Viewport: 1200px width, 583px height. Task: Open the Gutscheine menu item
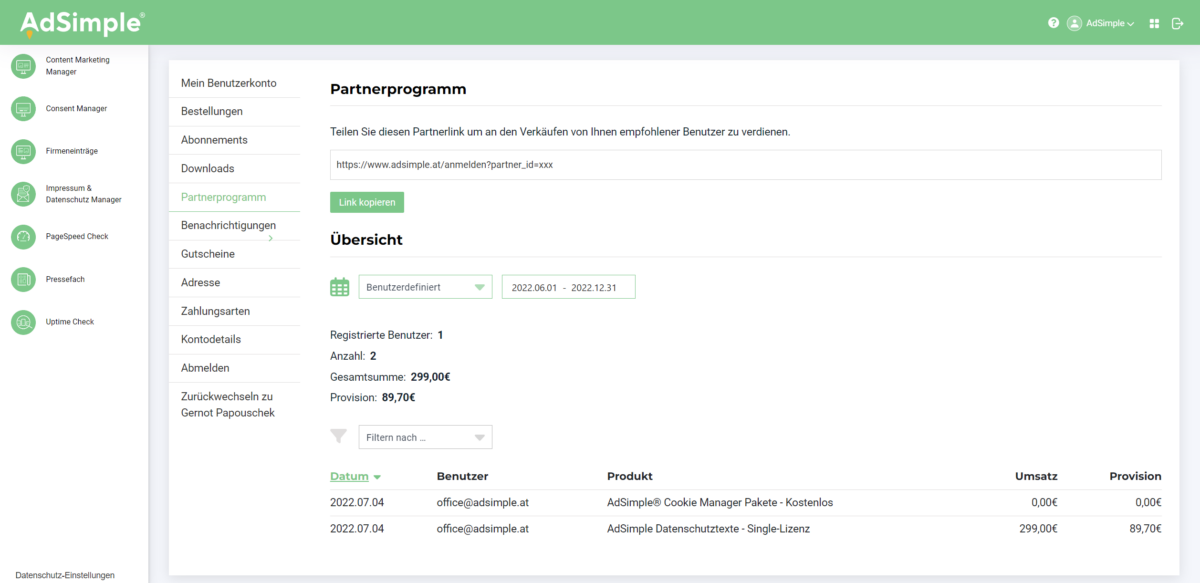click(x=208, y=254)
